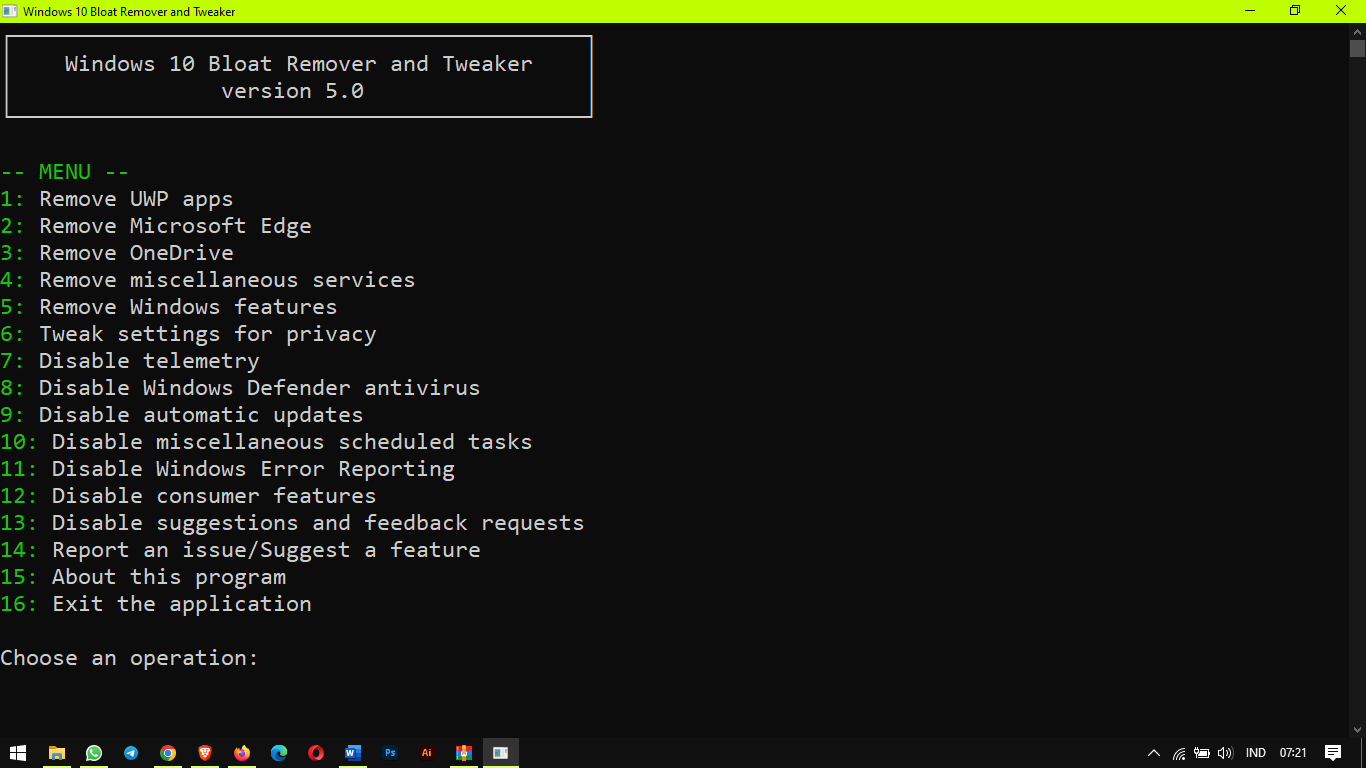
Task: Open the Action Center notifications icon
Action: 1332,753
